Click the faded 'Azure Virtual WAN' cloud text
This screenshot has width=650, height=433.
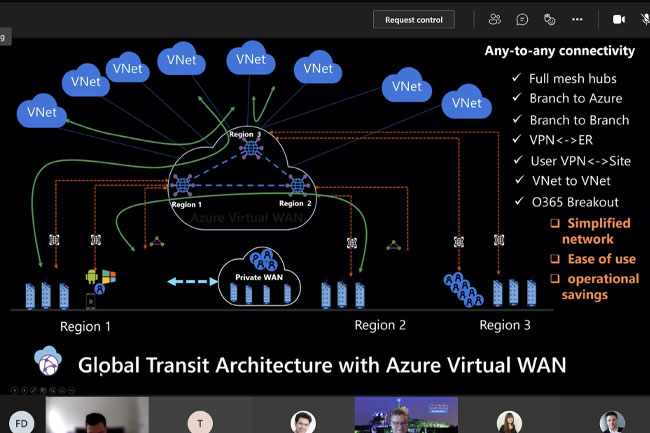pyautogui.click(x=246, y=218)
